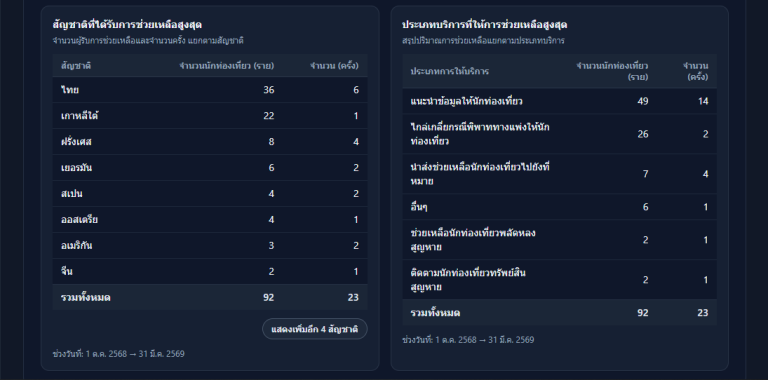768x380 pixels.
Task: Select the อเมริกัน row
Action: tap(210, 245)
